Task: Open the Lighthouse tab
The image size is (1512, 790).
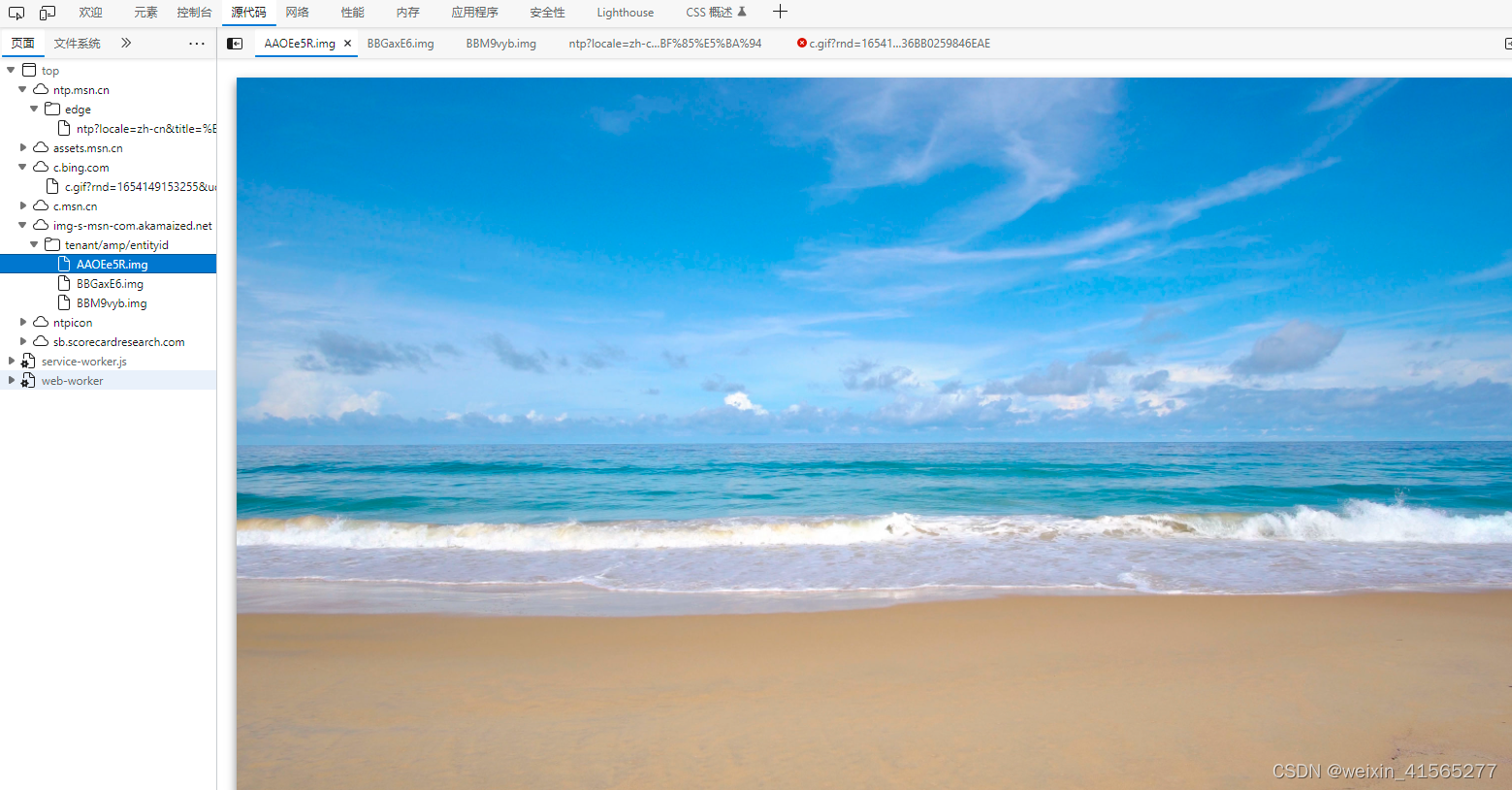Action: (x=625, y=13)
